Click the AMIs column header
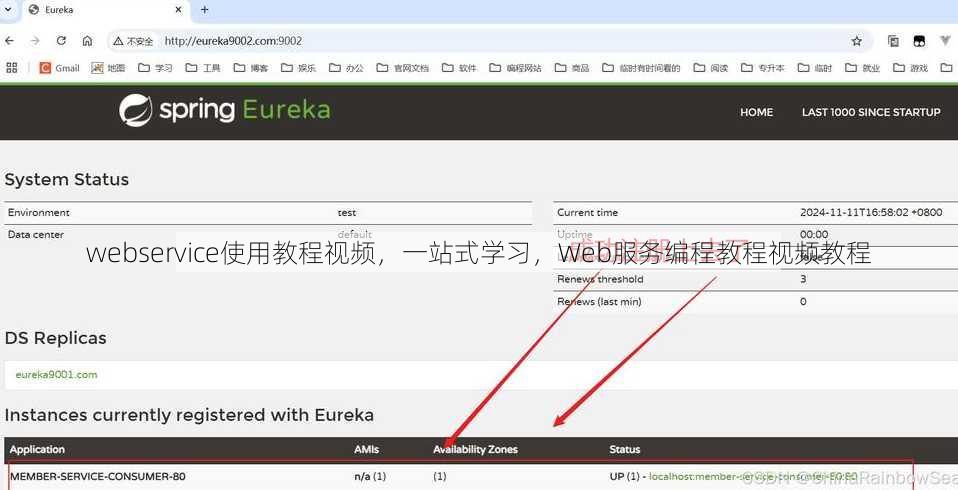 click(367, 449)
